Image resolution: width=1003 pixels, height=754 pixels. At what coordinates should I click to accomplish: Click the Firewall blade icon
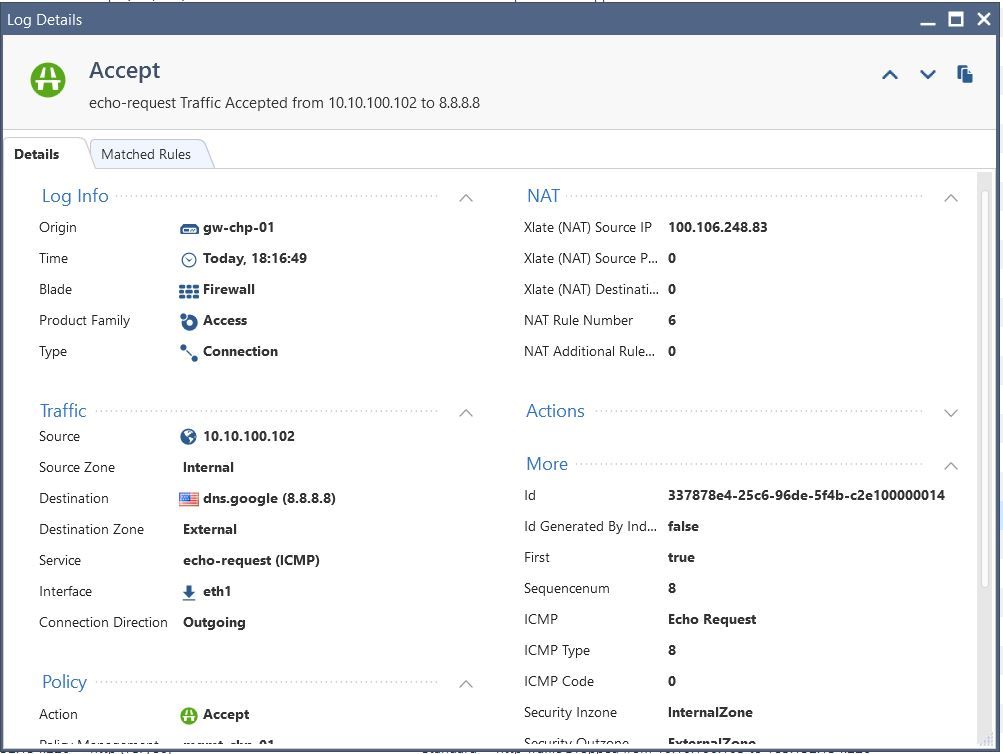(x=189, y=290)
